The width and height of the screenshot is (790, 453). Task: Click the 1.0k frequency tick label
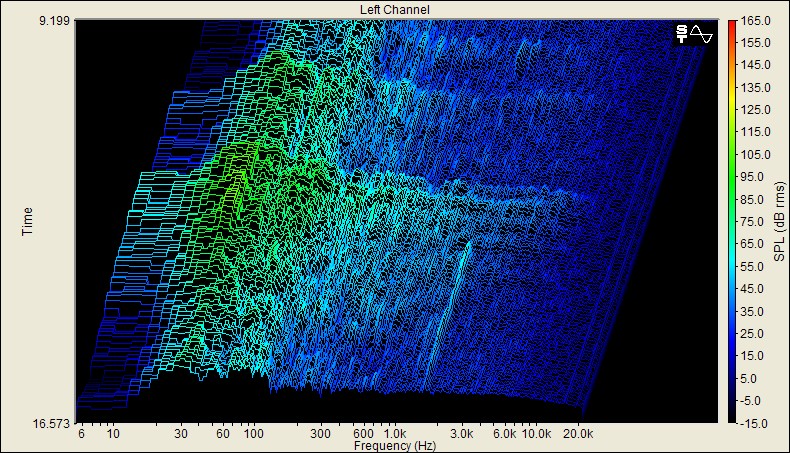click(x=395, y=435)
